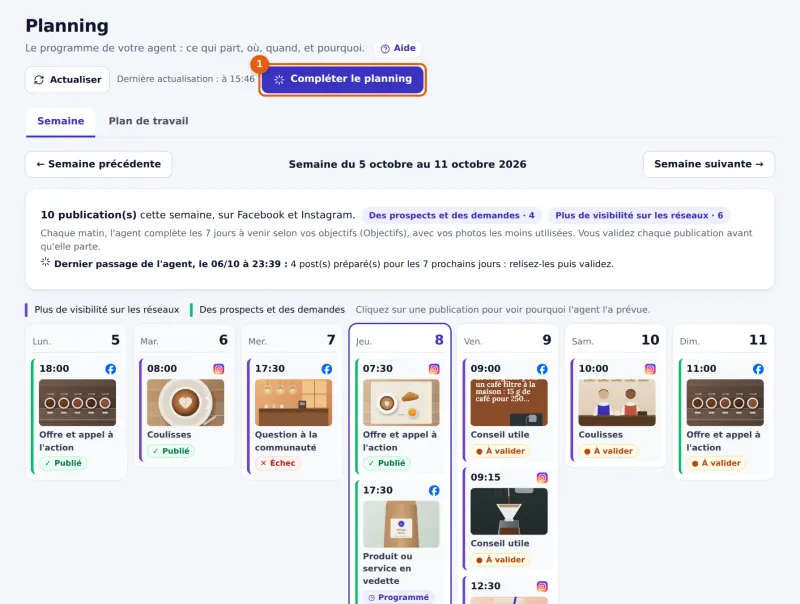
Task: Click the Instagram icon on Saturday's 10:00 post
Action: point(650,369)
